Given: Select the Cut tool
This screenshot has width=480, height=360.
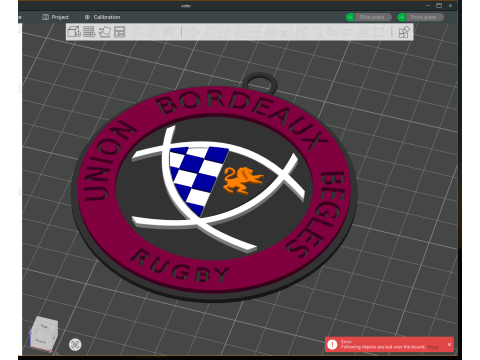Looking at the screenshot, I should pos(254,32).
